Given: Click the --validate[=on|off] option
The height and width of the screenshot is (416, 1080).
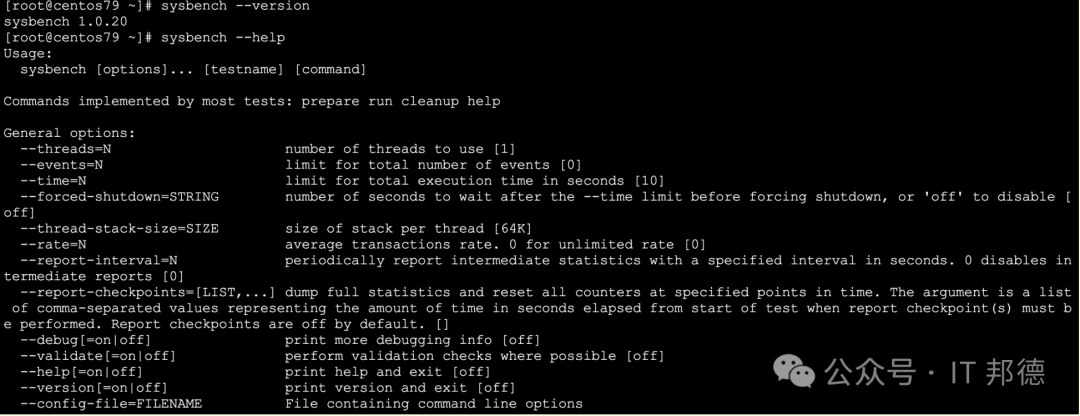Looking at the screenshot, I should pyautogui.click(x=98, y=355).
